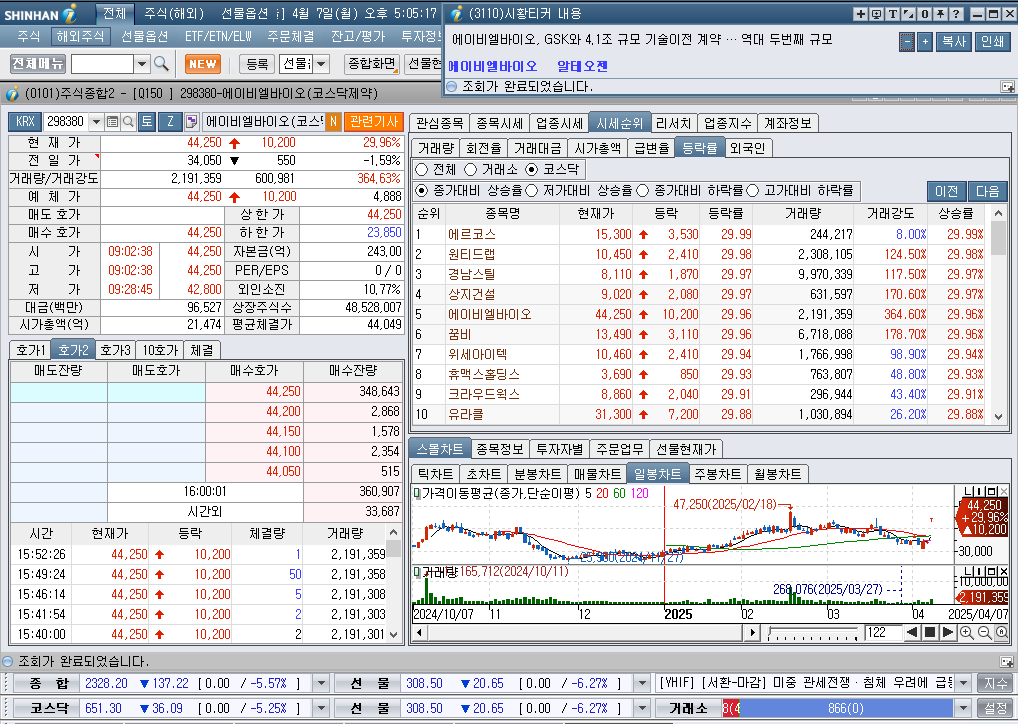Switch to the 관심종목 tab

coord(440,123)
